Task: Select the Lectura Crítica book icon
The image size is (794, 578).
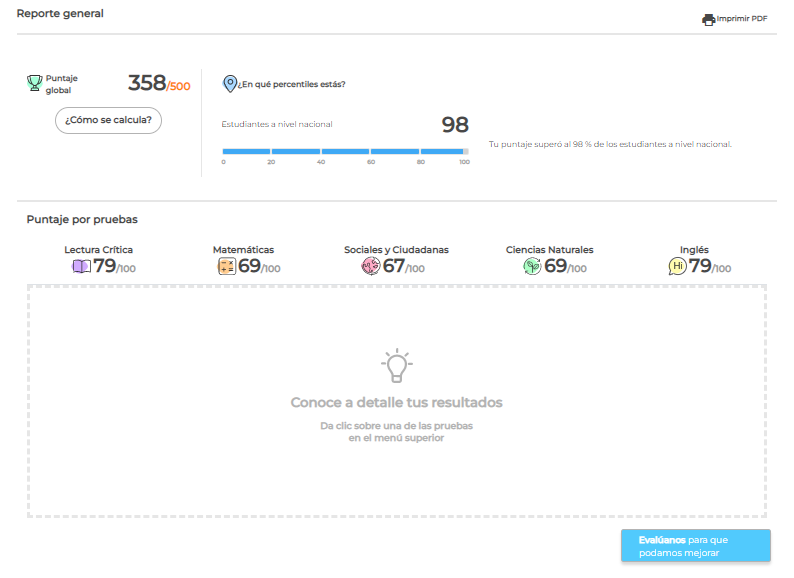Action: click(81, 267)
